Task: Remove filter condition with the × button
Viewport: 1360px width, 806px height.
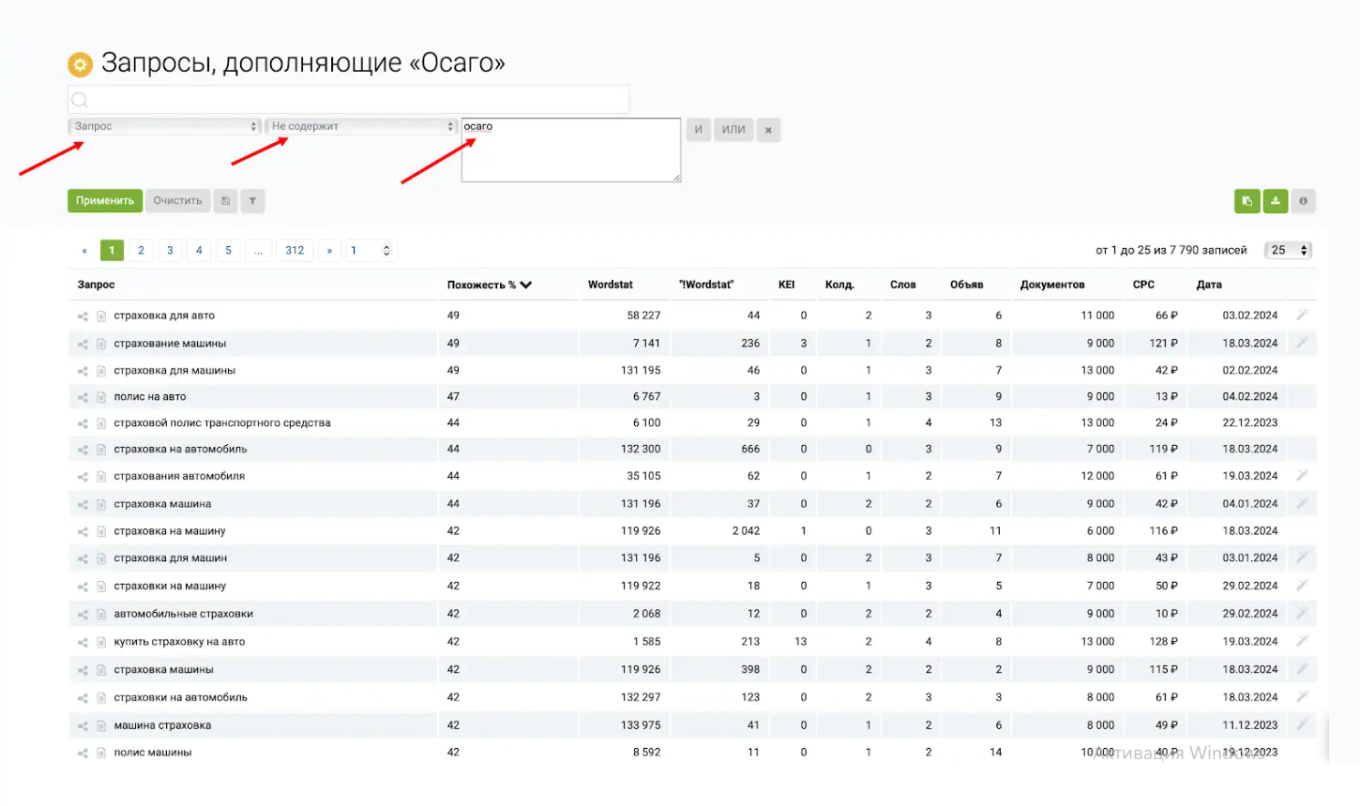Action: [768, 130]
